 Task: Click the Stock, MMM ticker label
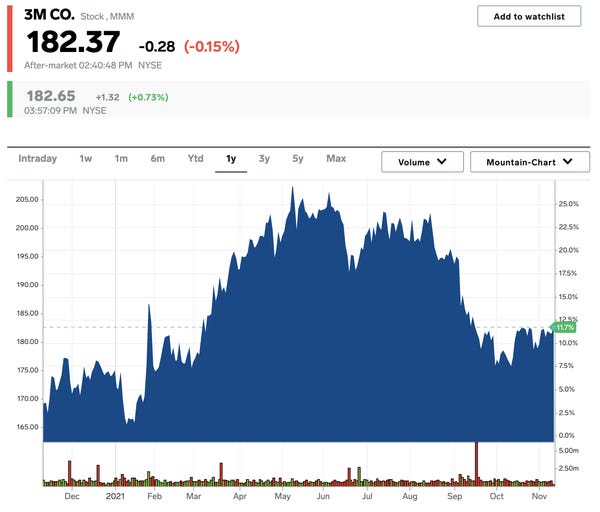[x=107, y=16]
